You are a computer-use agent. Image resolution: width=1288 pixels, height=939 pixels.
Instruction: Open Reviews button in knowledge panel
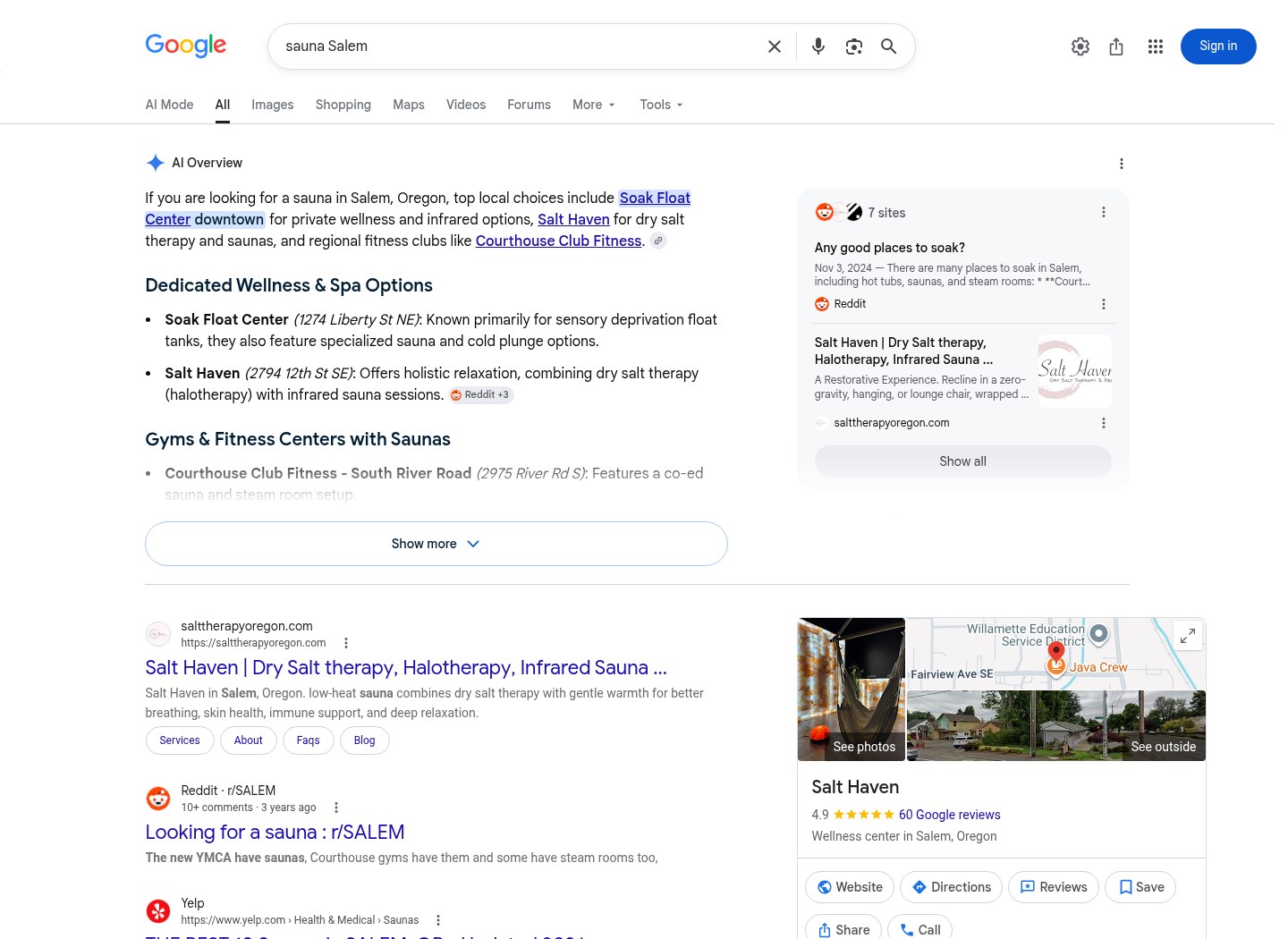pyautogui.click(x=1054, y=887)
